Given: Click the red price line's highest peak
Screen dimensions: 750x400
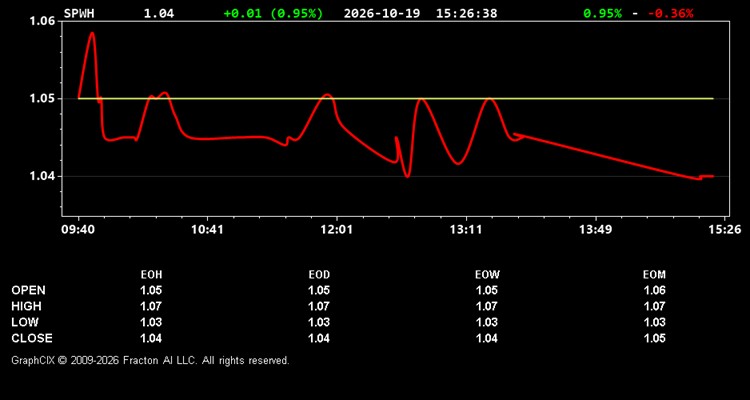Looking at the screenshot, I should point(92,33).
